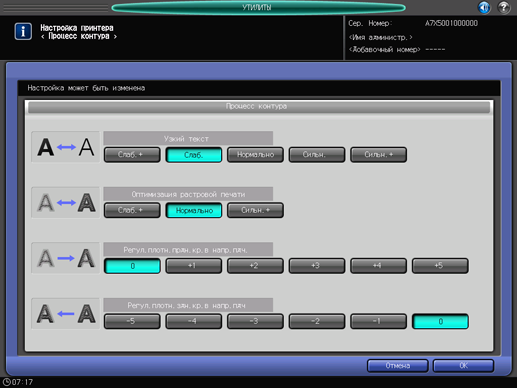Click the trailing edge density A icon
517x388 pixels.
(x=66, y=314)
